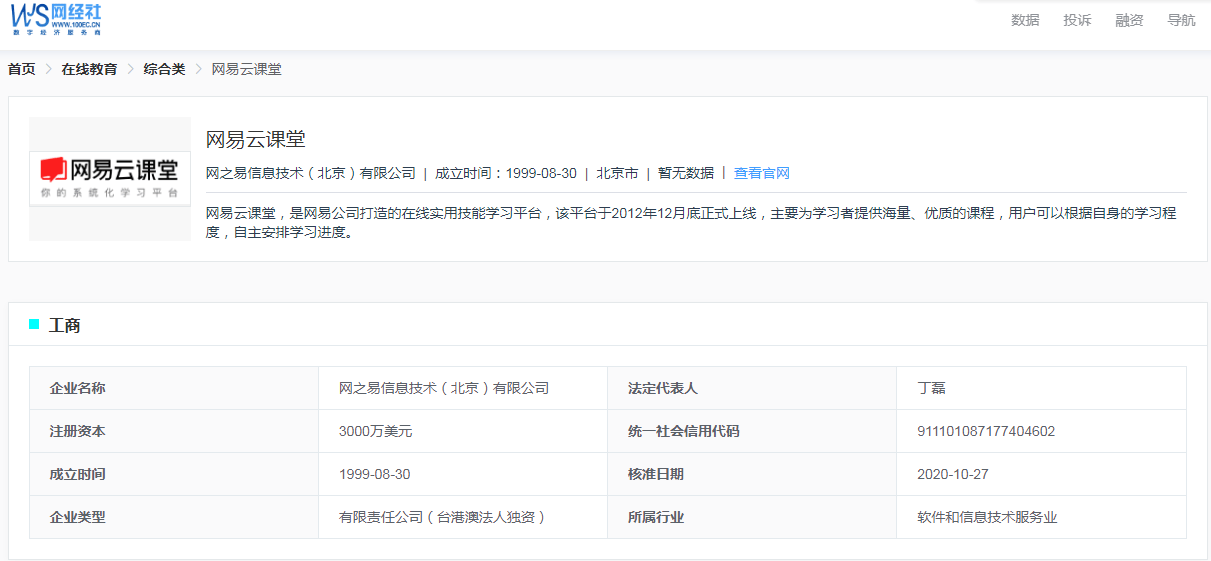Open 在线教育 breadcrumb link
Image resolution: width=1211 pixels, height=561 pixels.
point(89,69)
